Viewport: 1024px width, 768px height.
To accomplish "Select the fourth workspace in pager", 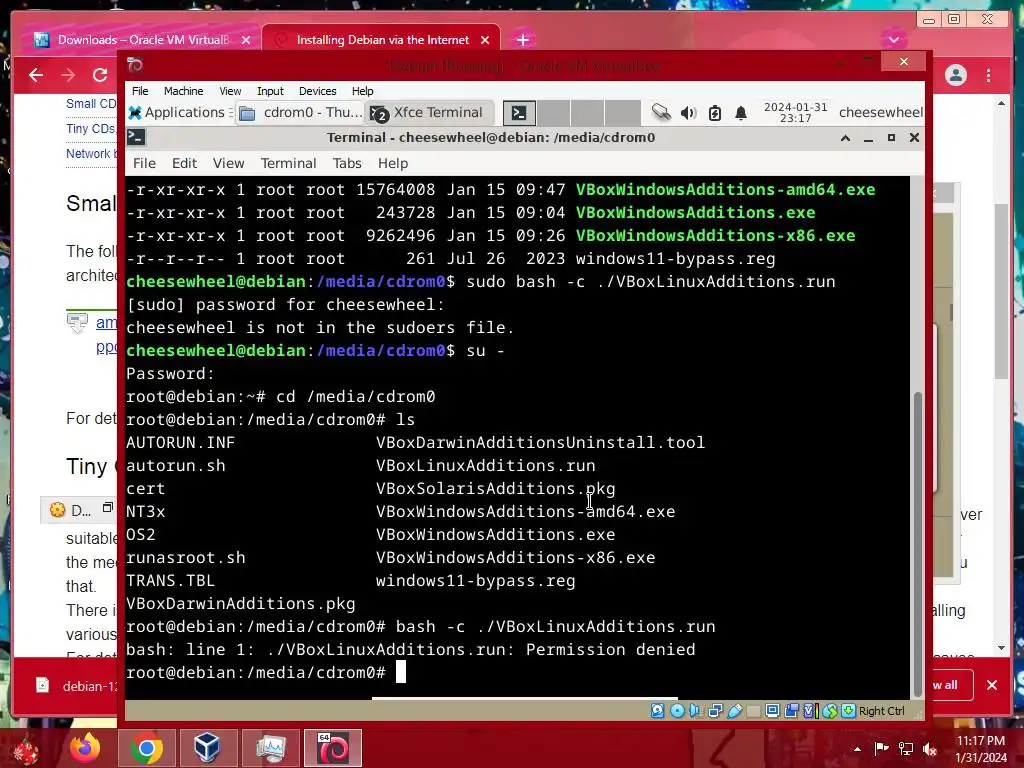I will coord(622,113).
